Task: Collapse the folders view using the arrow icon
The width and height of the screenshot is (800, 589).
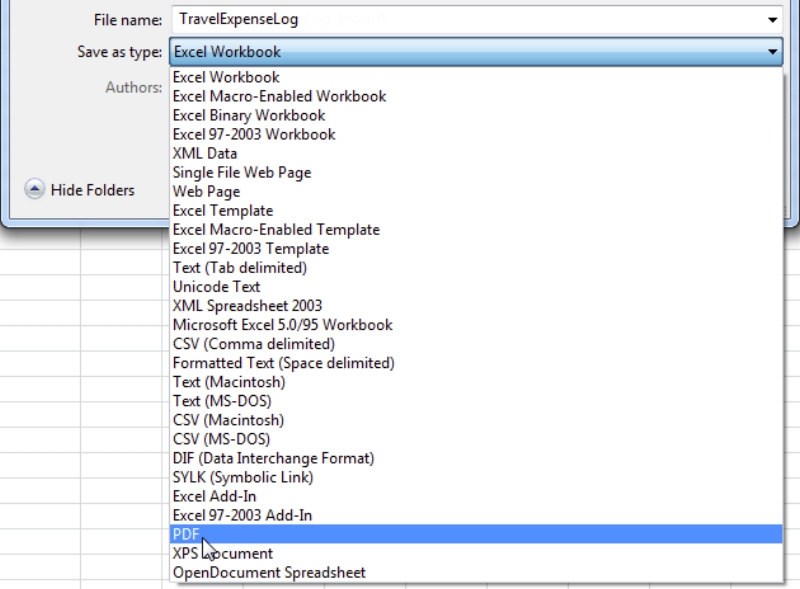Action: [x=33, y=190]
